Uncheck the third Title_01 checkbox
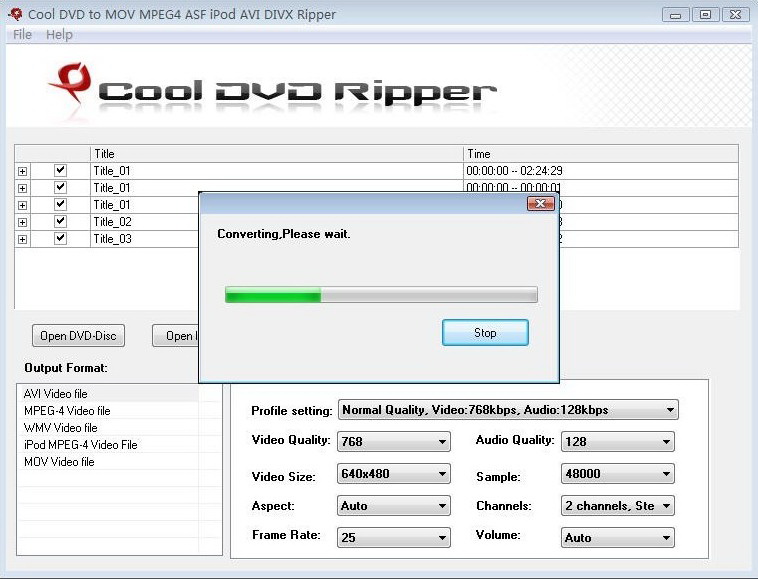 tap(60, 204)
